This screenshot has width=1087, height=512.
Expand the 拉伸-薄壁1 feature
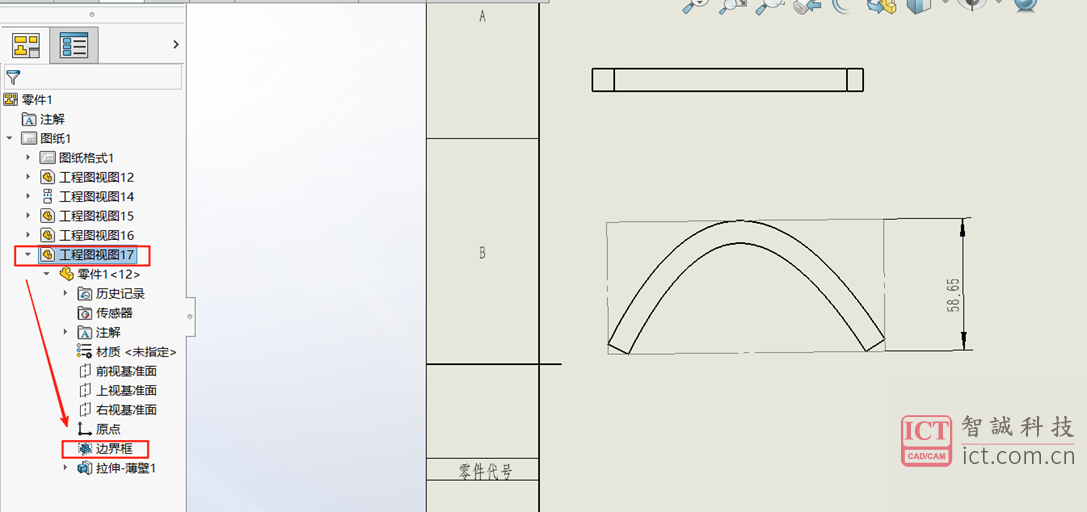point(66,467)
